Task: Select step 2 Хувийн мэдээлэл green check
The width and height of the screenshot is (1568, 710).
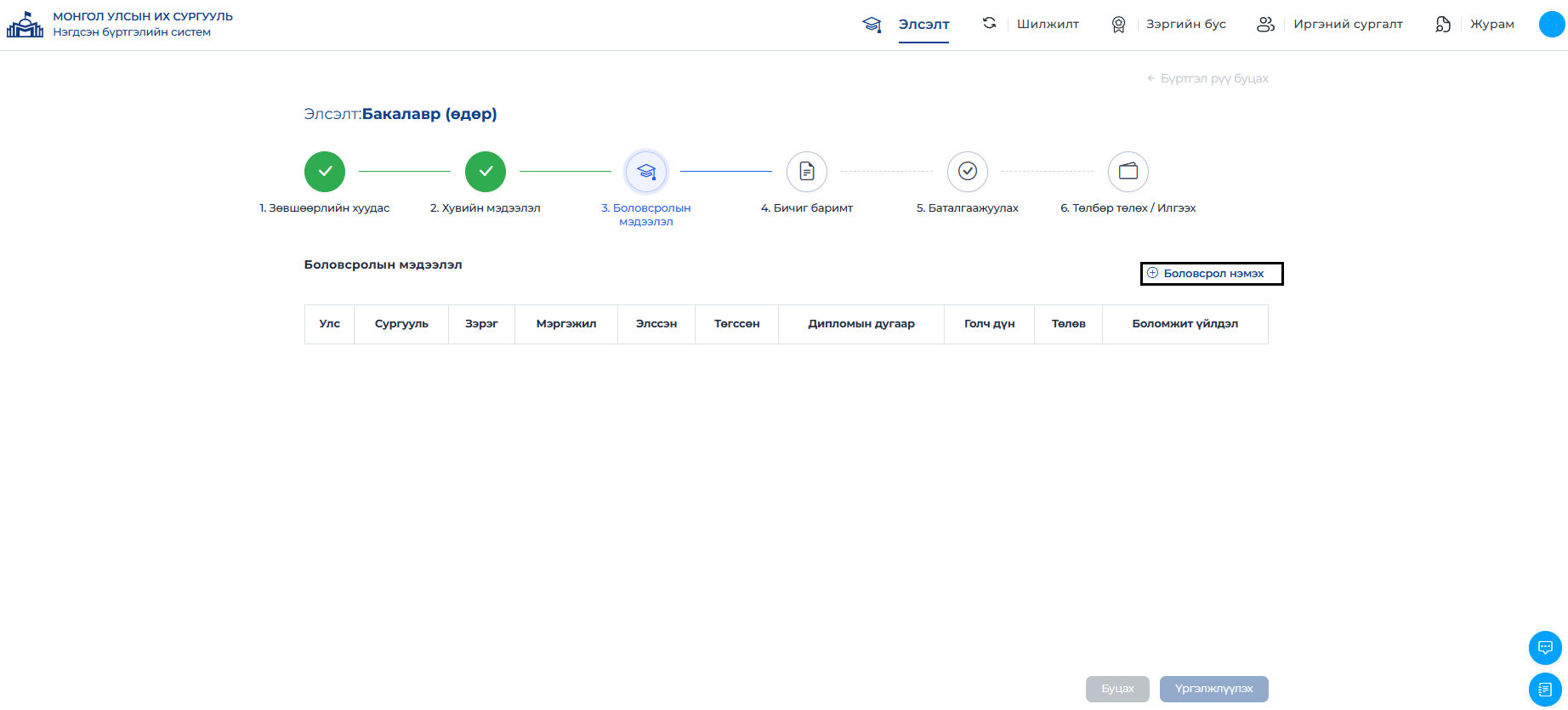Action: (486, 172)
